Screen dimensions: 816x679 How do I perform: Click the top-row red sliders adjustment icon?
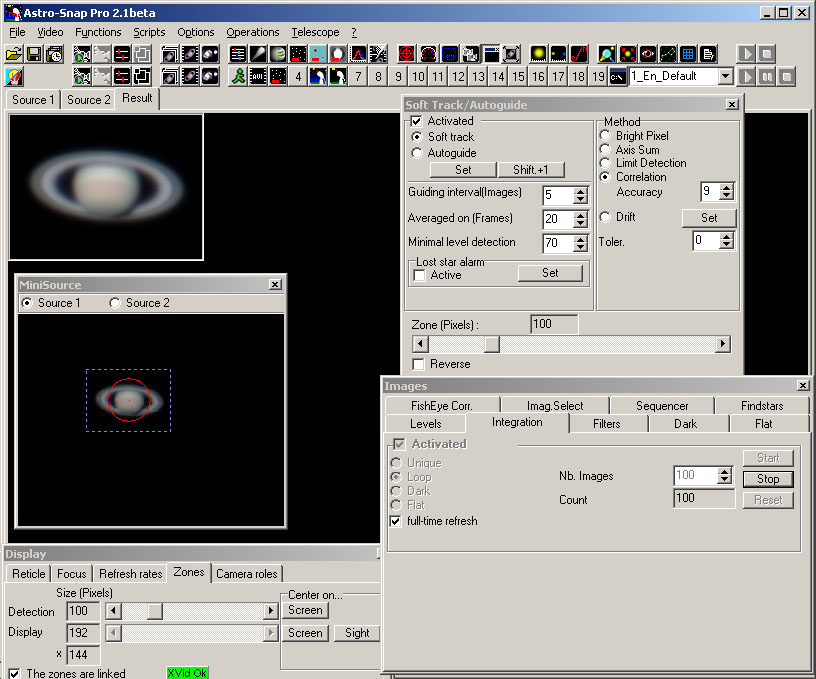(122, 54)
